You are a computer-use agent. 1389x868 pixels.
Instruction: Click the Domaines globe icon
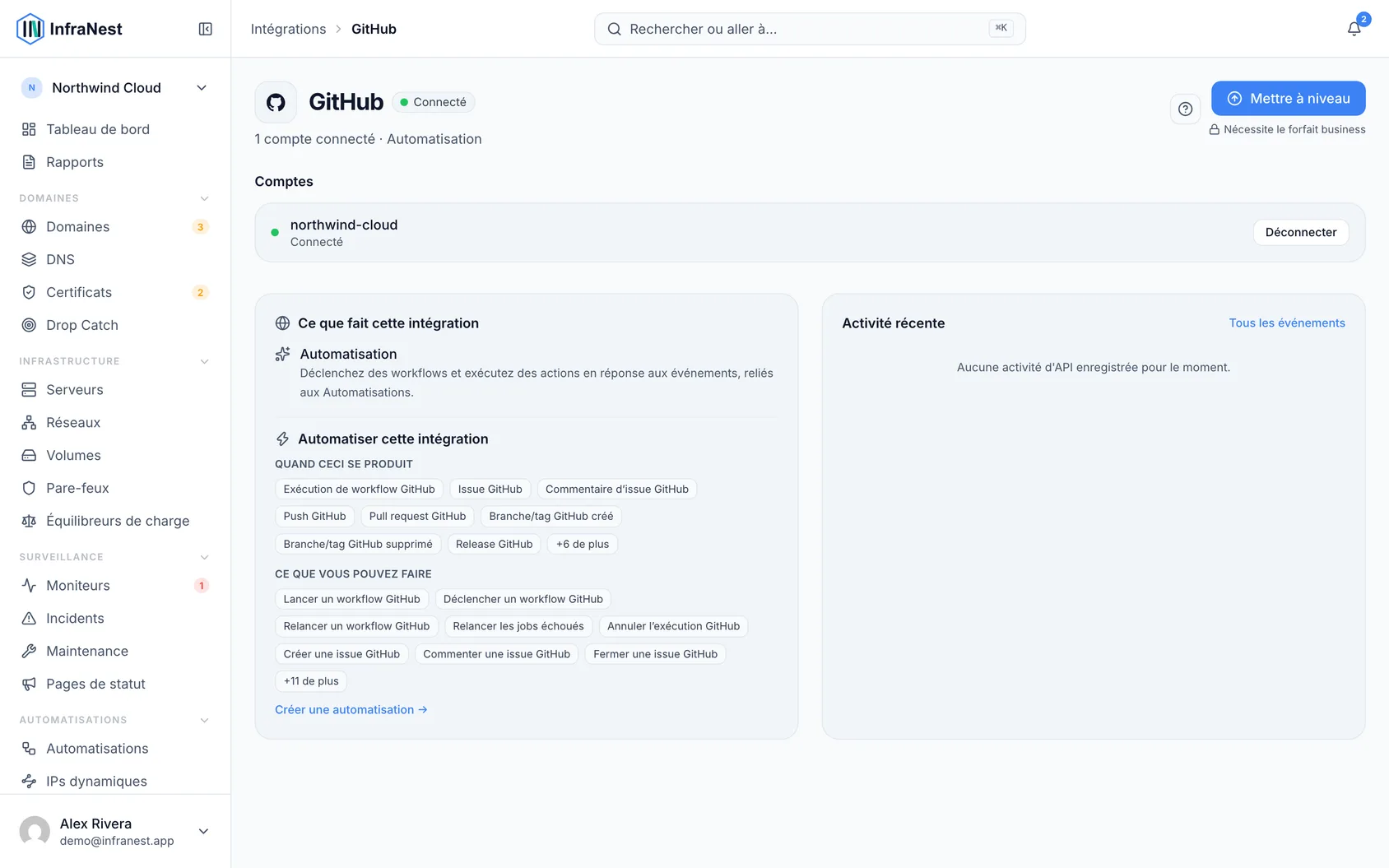[29, 226]
